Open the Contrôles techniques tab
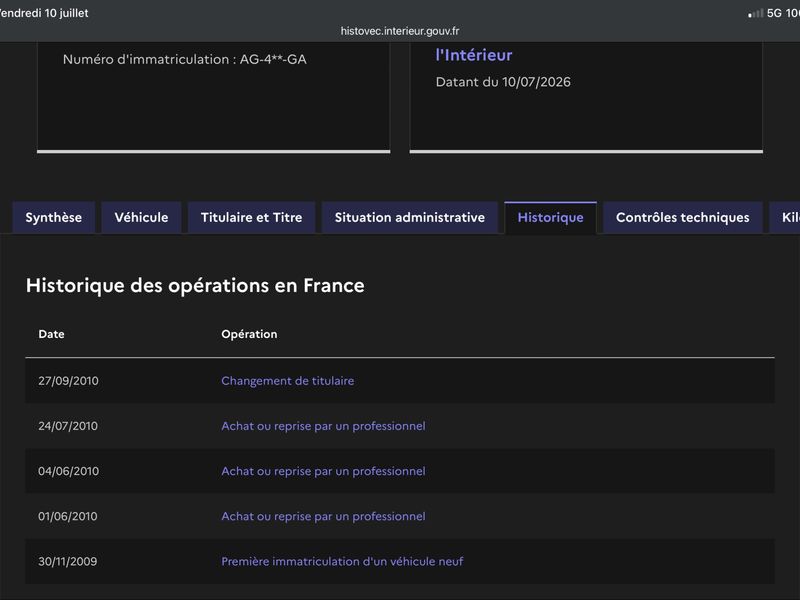The height and width of the screenshot is (600, 800). (683, 217)
